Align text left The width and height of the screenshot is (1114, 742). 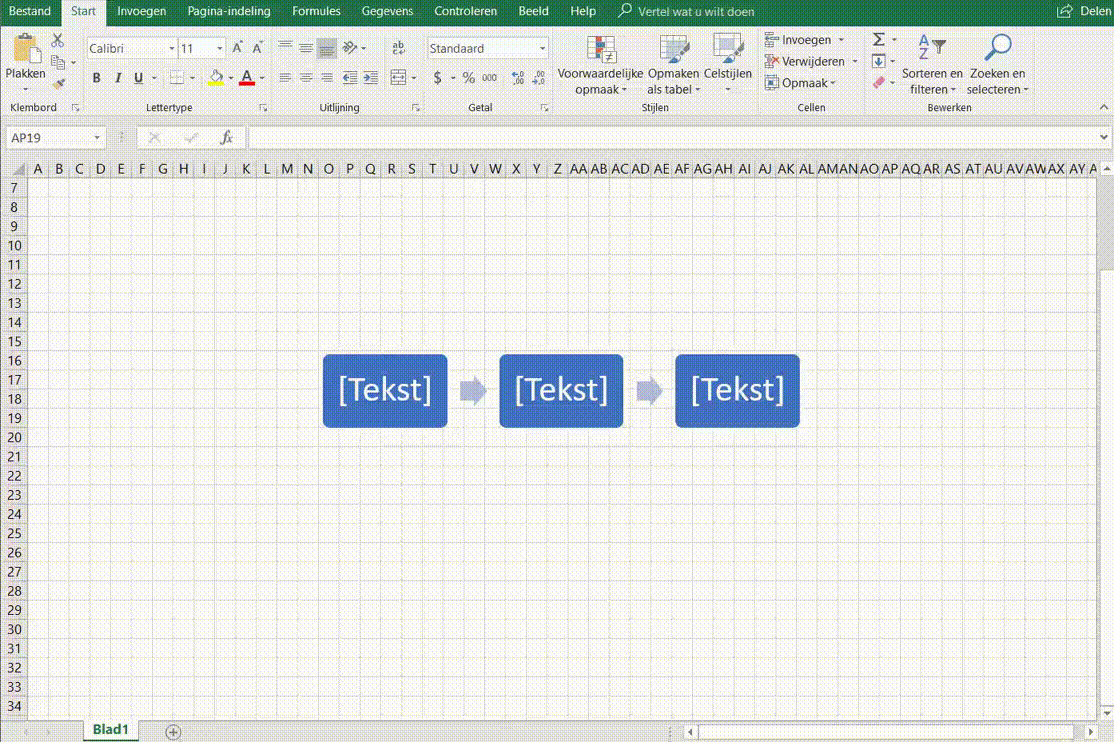[285, 77]
